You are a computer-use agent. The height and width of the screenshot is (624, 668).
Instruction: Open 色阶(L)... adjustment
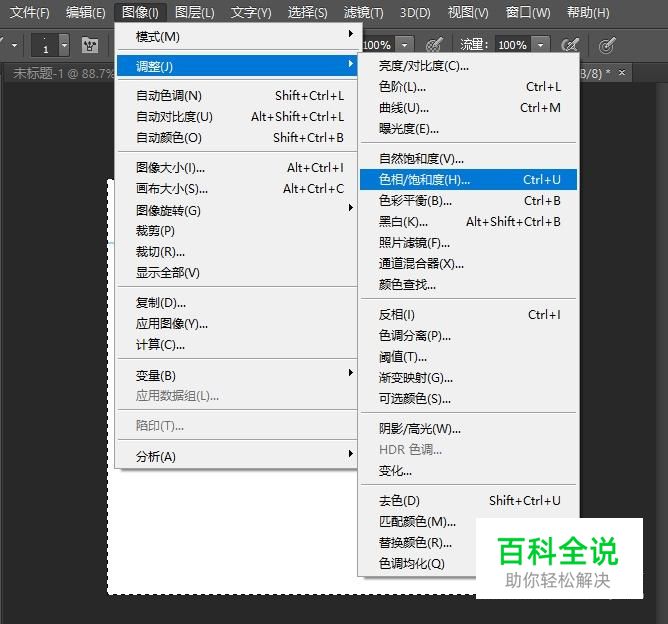[468, 86]
